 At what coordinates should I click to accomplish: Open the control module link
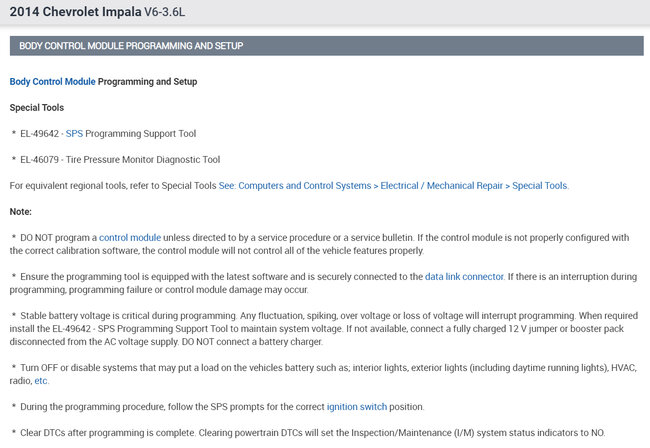[x=129, y=237]
